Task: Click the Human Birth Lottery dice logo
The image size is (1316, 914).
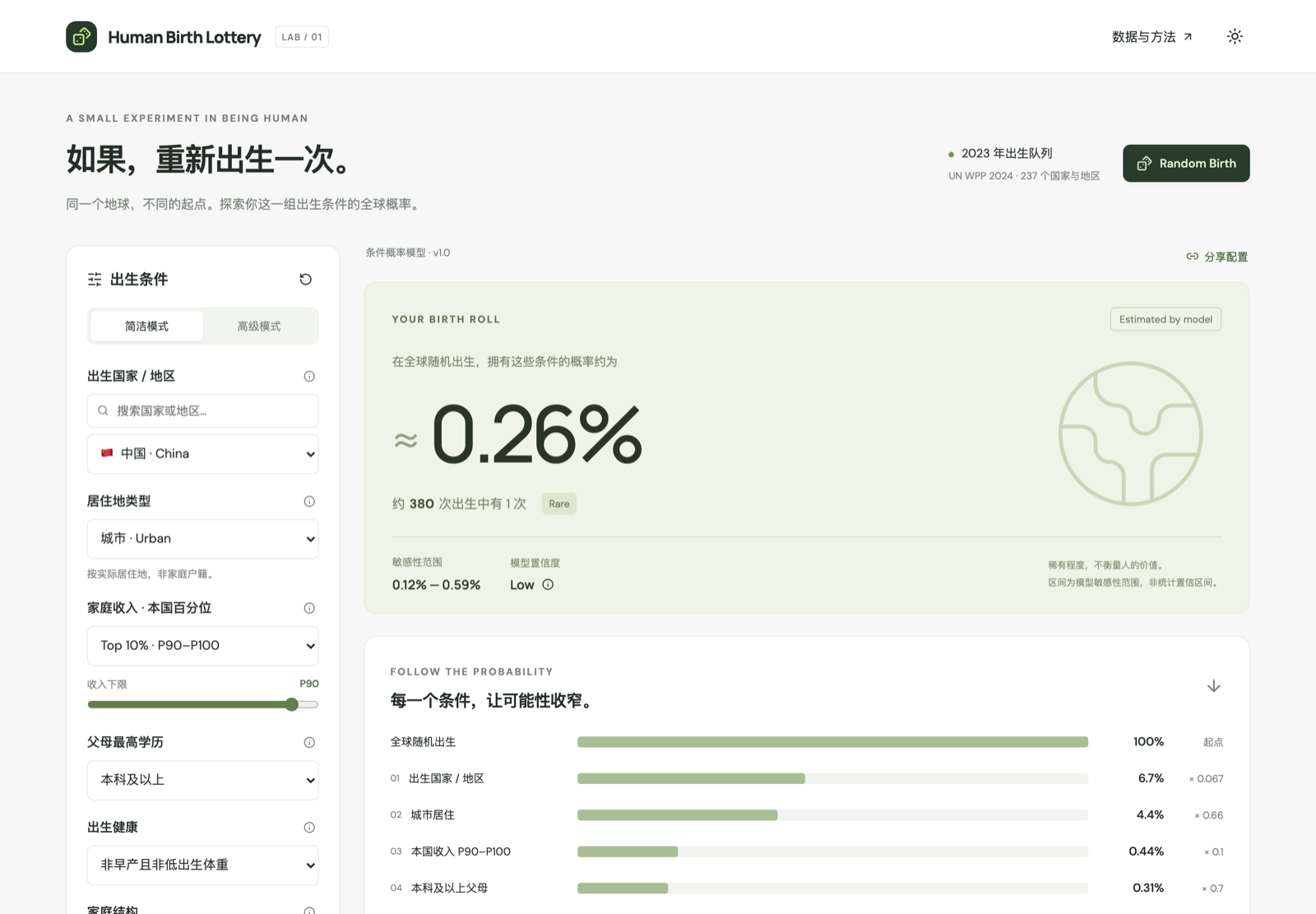Action: (81, 37)
